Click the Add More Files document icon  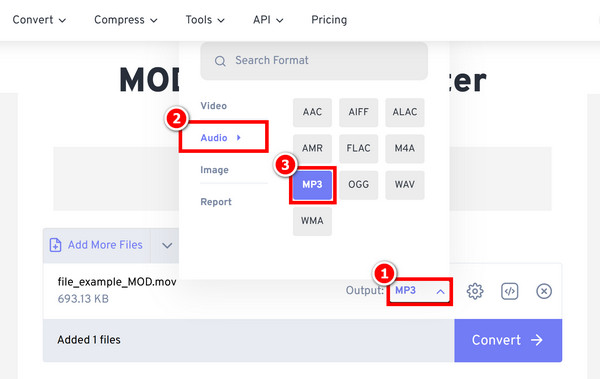point(55,245)
